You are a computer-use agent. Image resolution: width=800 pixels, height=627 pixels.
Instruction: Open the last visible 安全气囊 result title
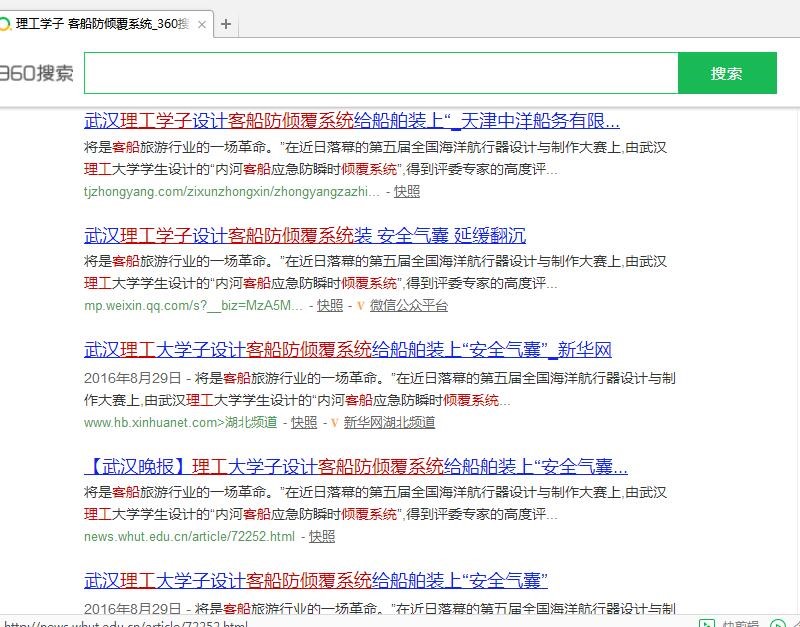point(315,581)
